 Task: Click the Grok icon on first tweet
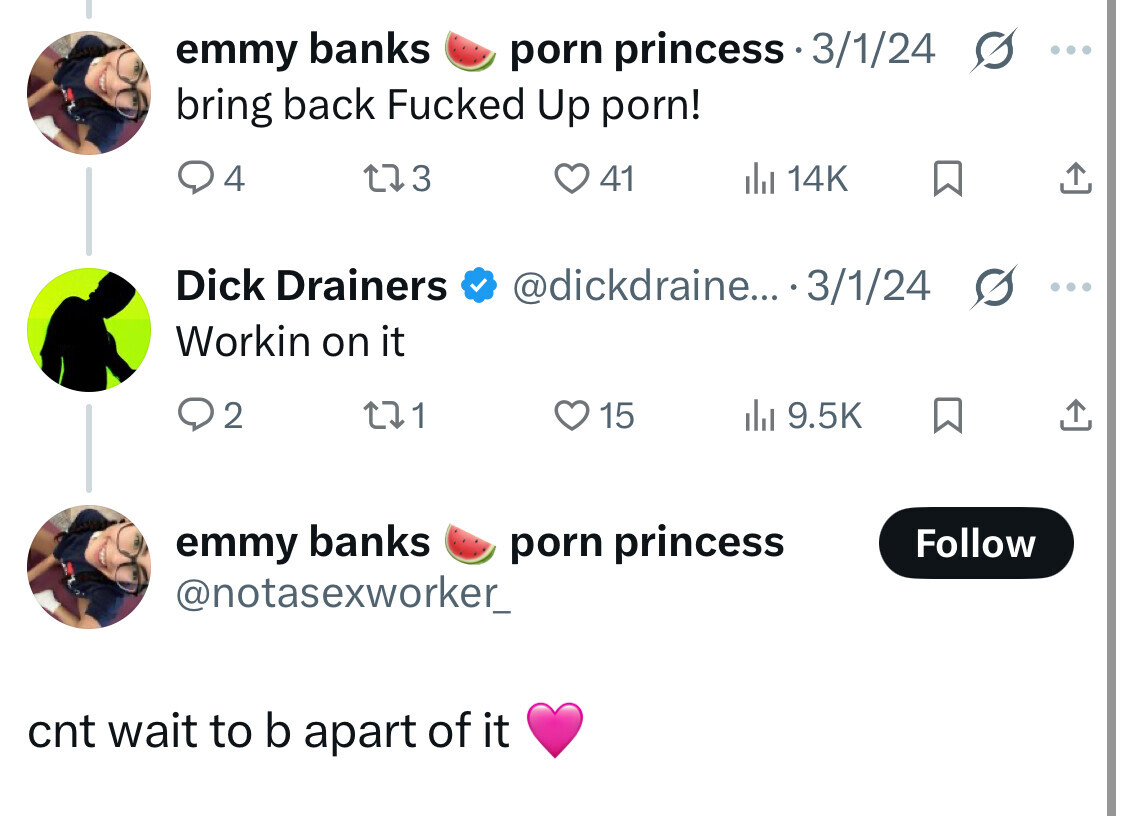point(990,50)
